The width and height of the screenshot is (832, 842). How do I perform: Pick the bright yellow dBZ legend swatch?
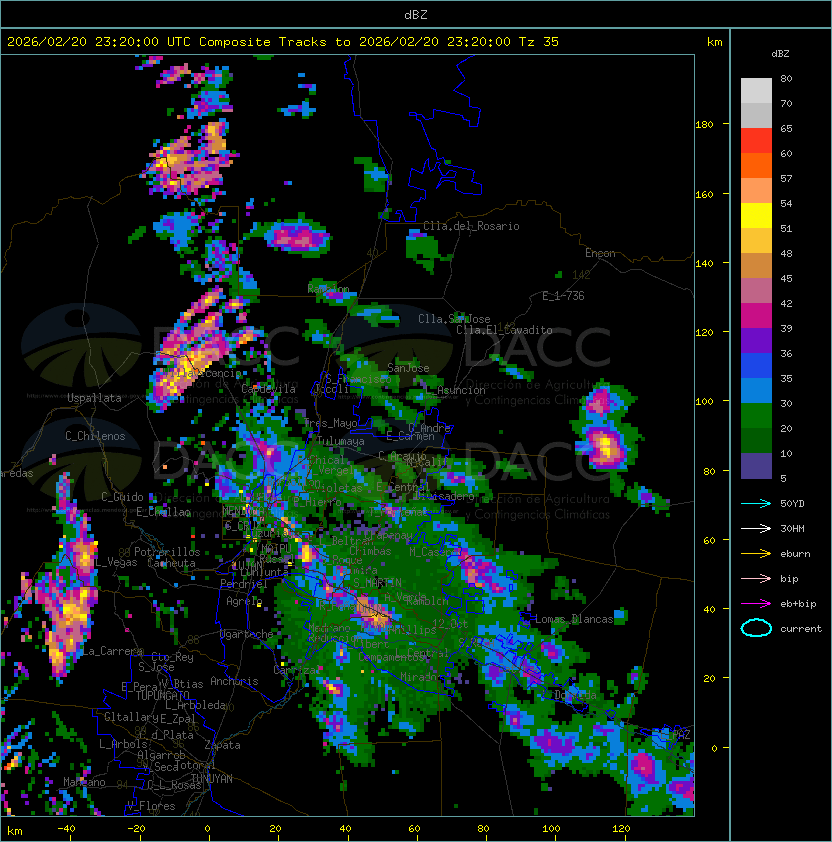coord(756,216)
